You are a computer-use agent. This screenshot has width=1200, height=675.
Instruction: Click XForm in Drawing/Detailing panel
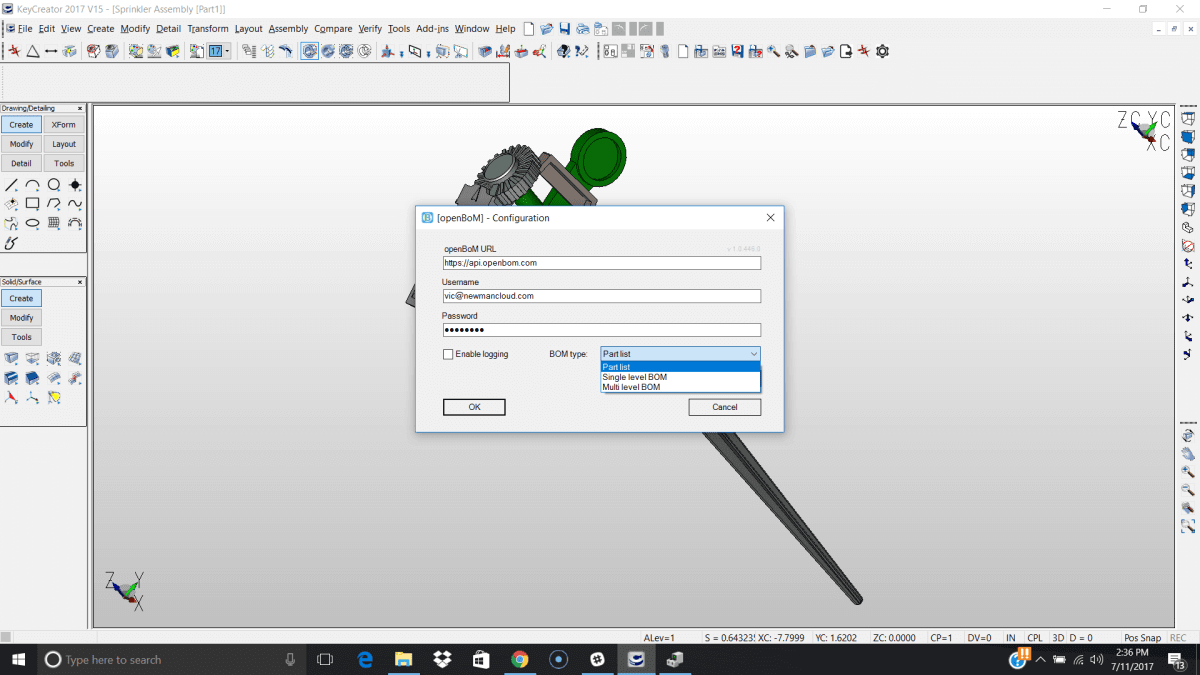[64, 125]
